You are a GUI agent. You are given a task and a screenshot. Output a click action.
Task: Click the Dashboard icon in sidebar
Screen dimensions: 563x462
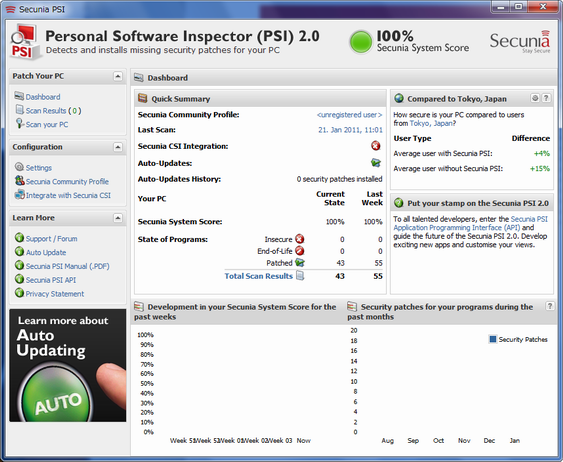click(x=19, y=96)
